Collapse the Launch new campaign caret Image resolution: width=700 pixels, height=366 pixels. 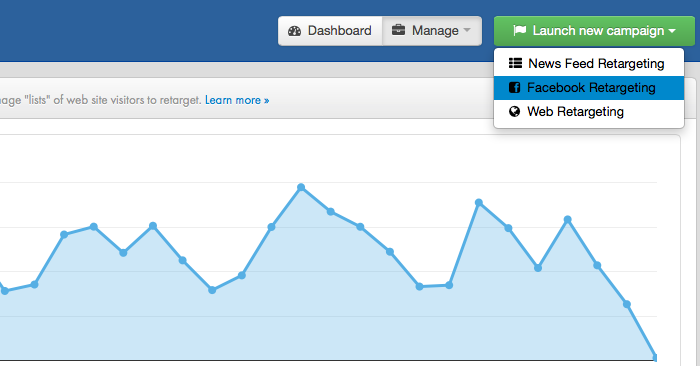click(672, 31)
